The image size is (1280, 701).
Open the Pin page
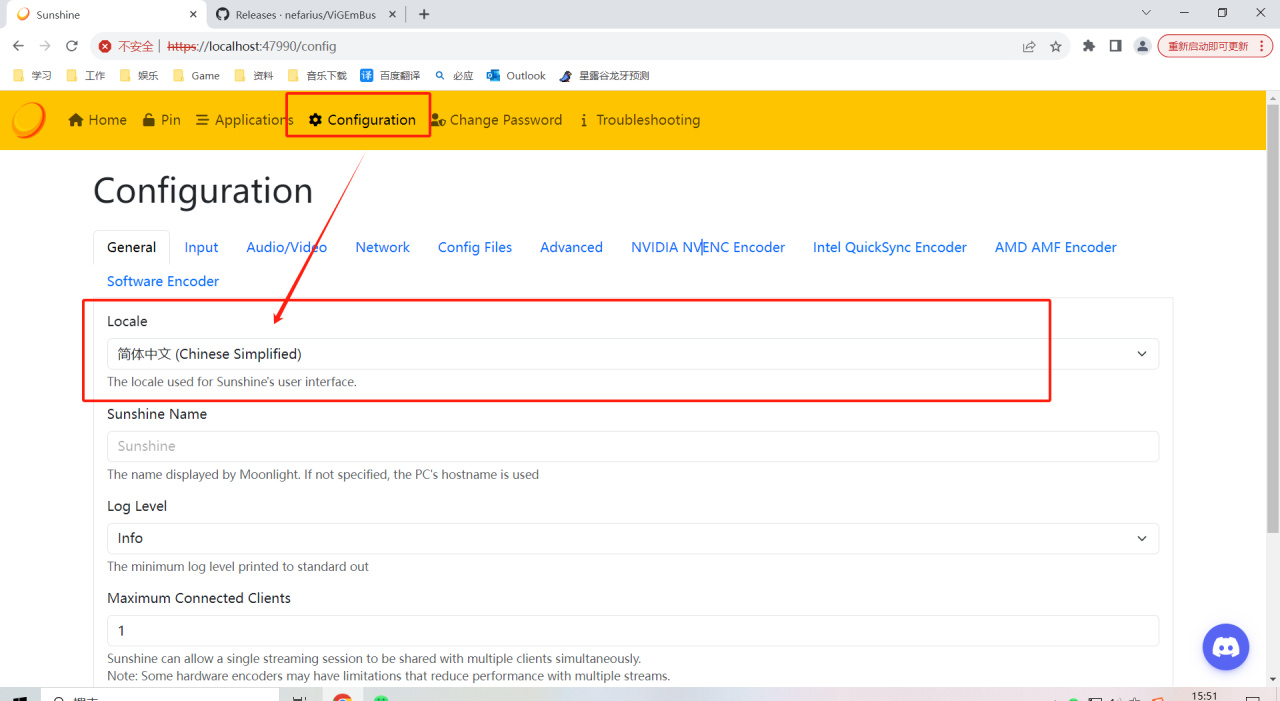161,120
